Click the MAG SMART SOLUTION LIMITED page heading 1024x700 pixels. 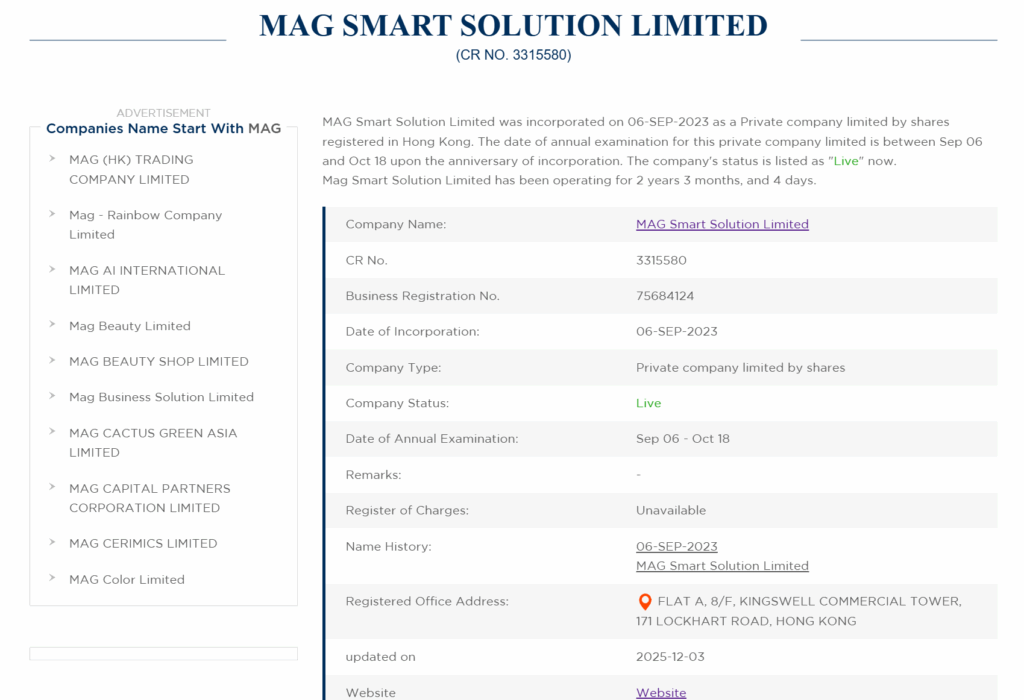click(513, 26)
